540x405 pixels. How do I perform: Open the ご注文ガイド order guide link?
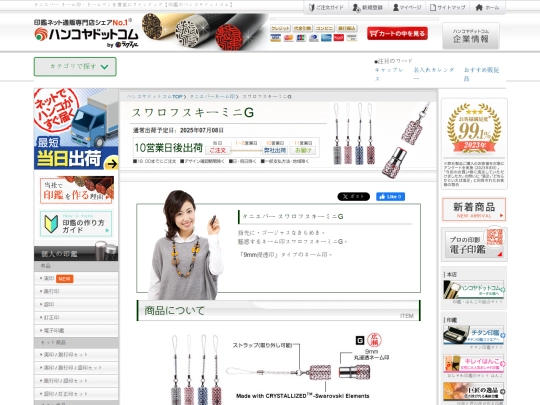tap(325, 7)
